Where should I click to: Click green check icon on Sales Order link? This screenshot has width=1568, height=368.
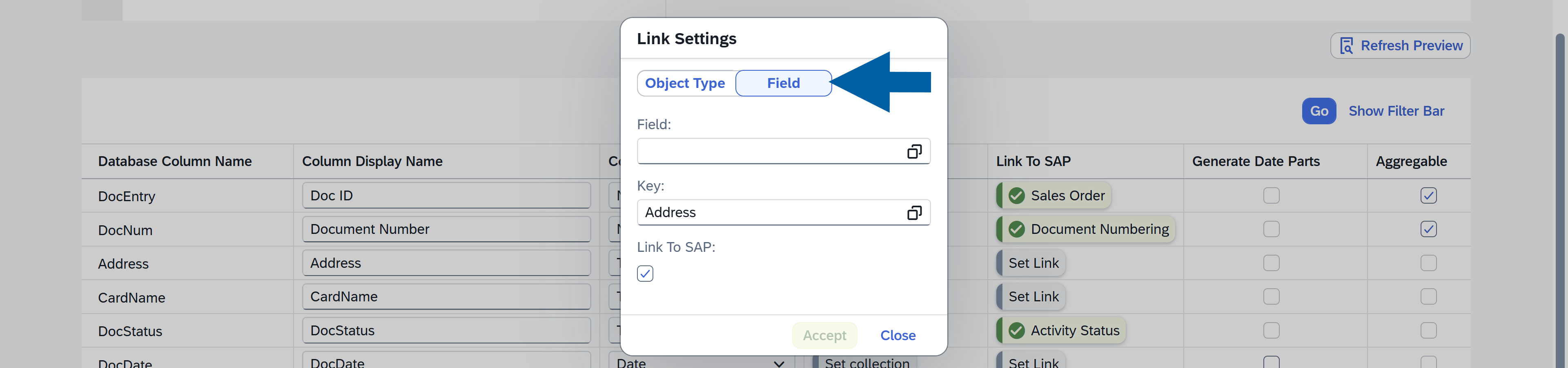(1016, 195)
